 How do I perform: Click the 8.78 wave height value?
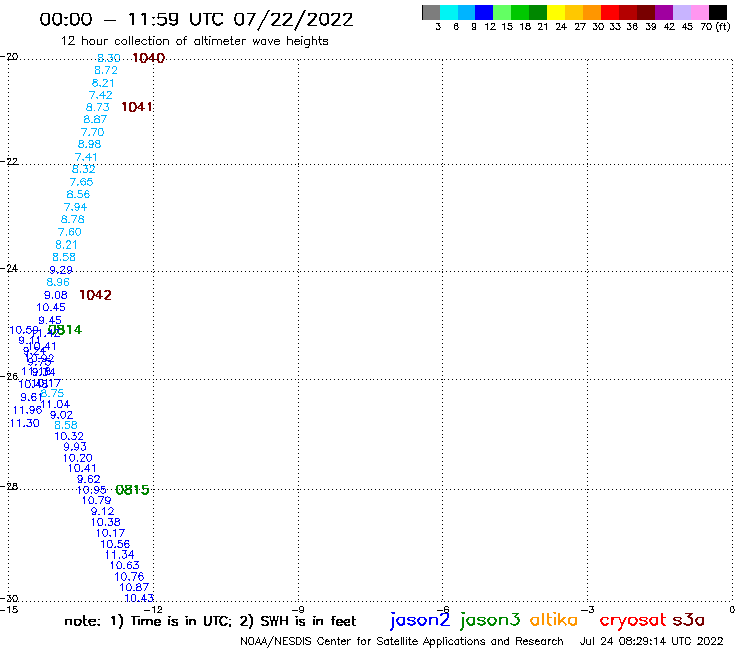[73, 219]
